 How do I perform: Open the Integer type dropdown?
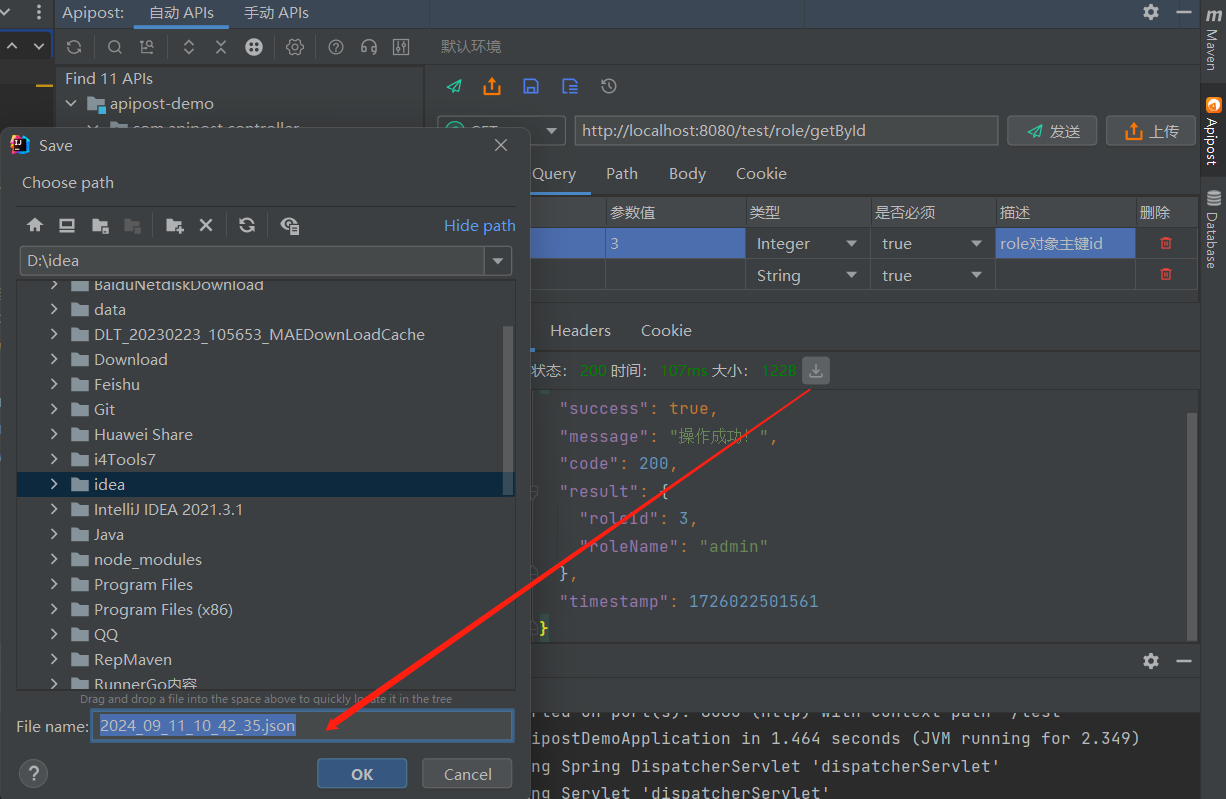(851, 244)
